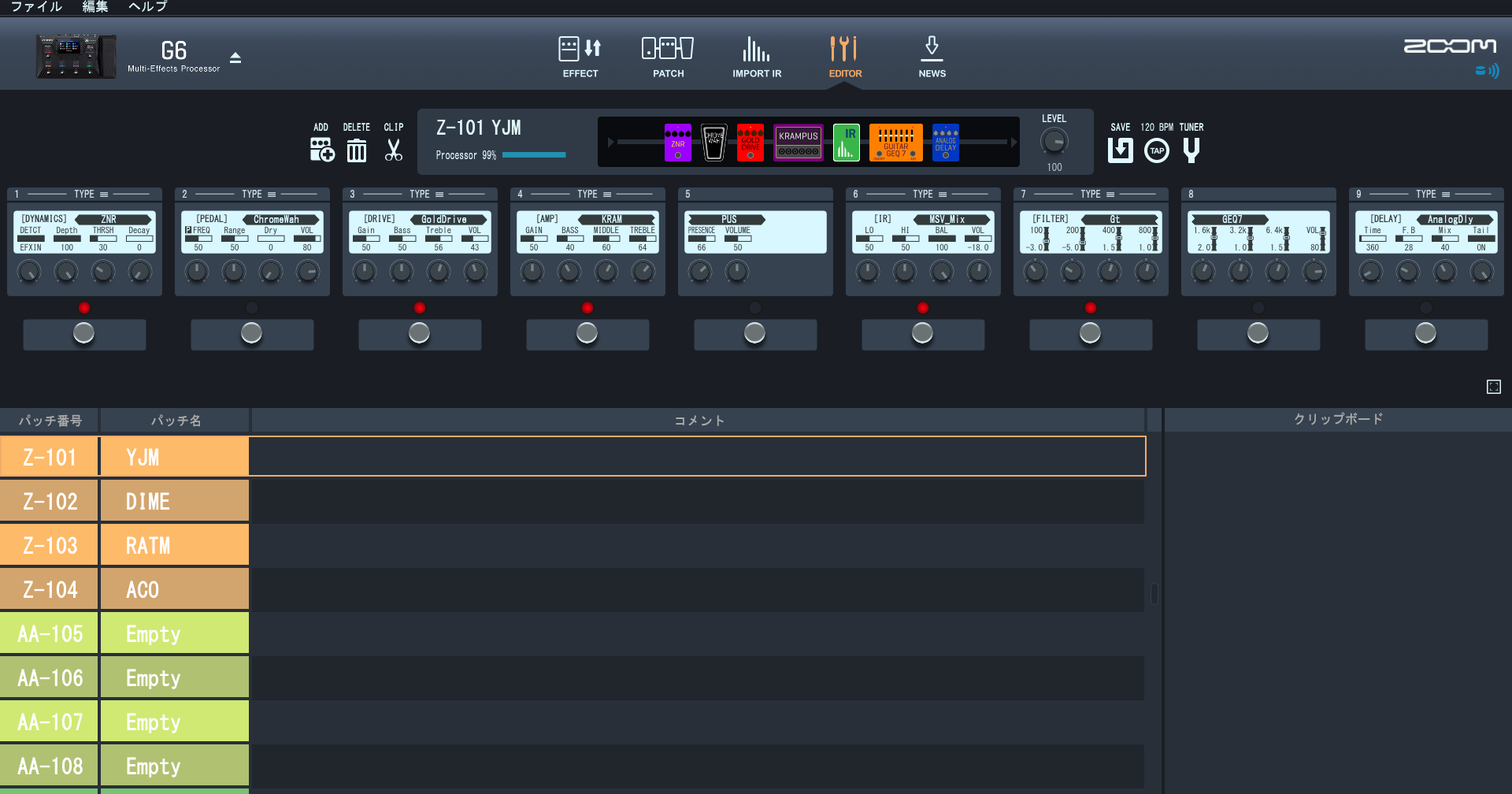Click the ADD effect icon
The image size is (1512, 794).
tap(321, 150)
